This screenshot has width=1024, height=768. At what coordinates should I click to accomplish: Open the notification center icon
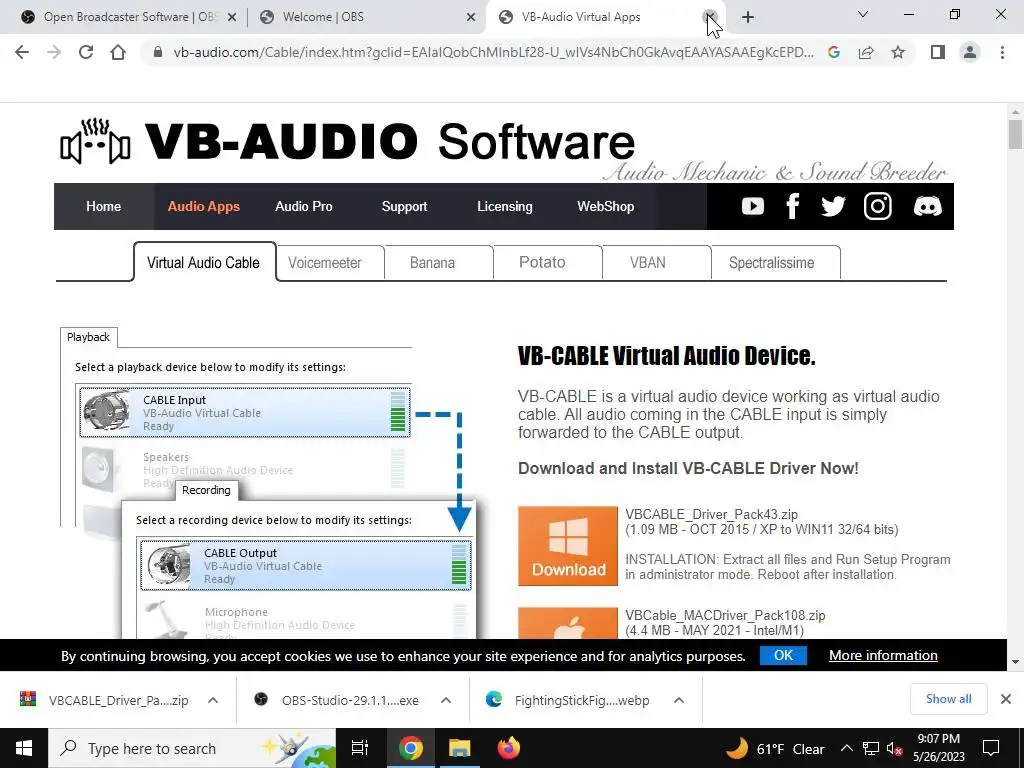pyautogui.click(x=991, y=748)
